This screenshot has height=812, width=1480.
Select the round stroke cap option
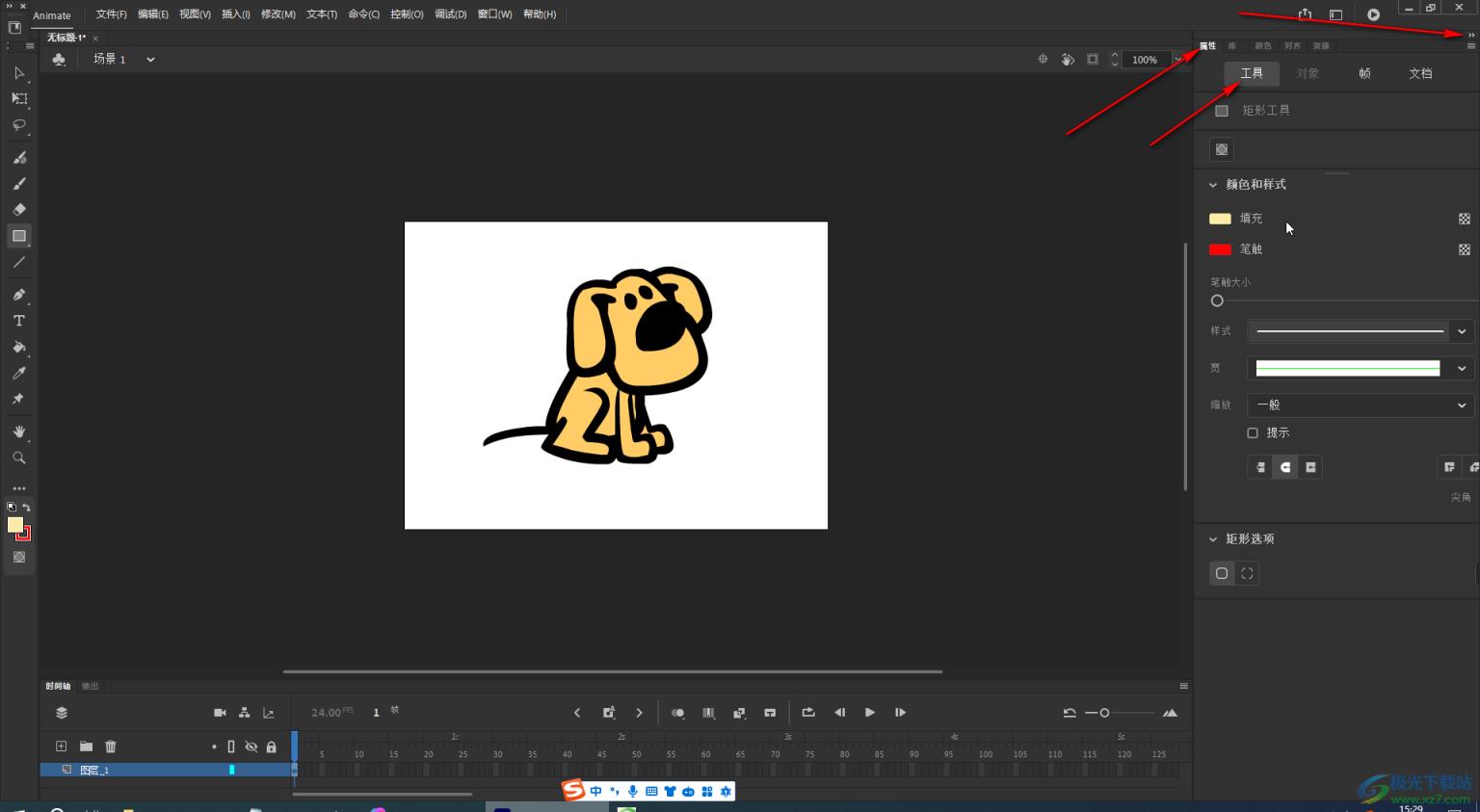click(x=1285, y=467)
